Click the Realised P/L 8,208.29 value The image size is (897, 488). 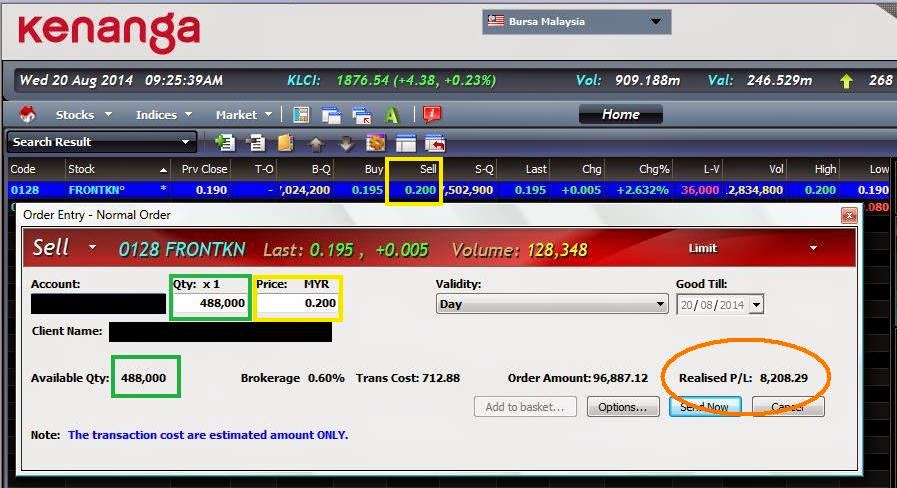[x=784, y=378]
